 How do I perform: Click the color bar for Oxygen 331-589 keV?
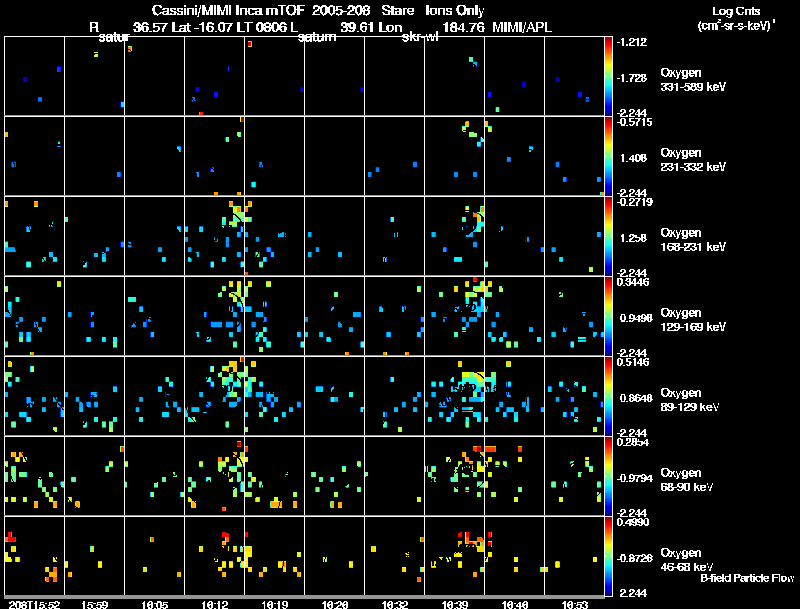(x=608, y=76)
